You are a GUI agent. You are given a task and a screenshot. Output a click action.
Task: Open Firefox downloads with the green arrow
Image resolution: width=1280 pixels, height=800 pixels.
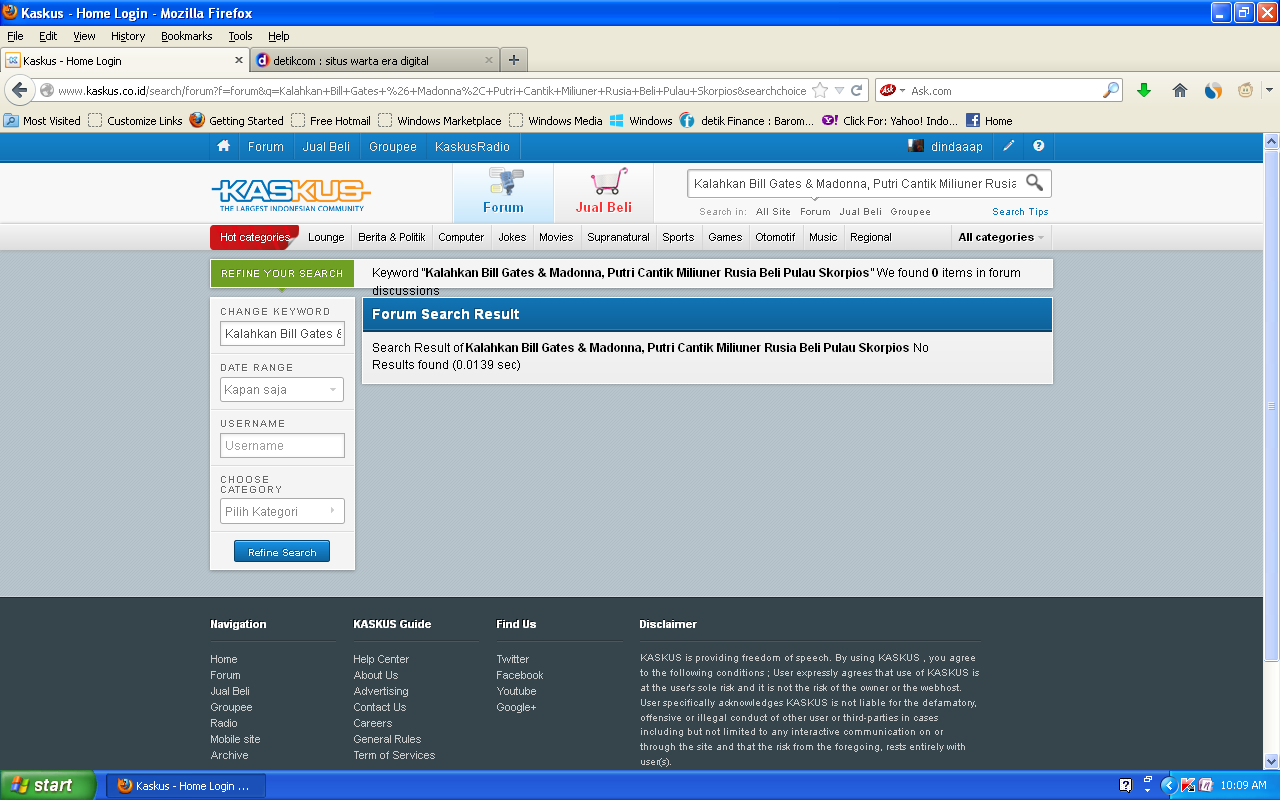[x=1145, y=90]
